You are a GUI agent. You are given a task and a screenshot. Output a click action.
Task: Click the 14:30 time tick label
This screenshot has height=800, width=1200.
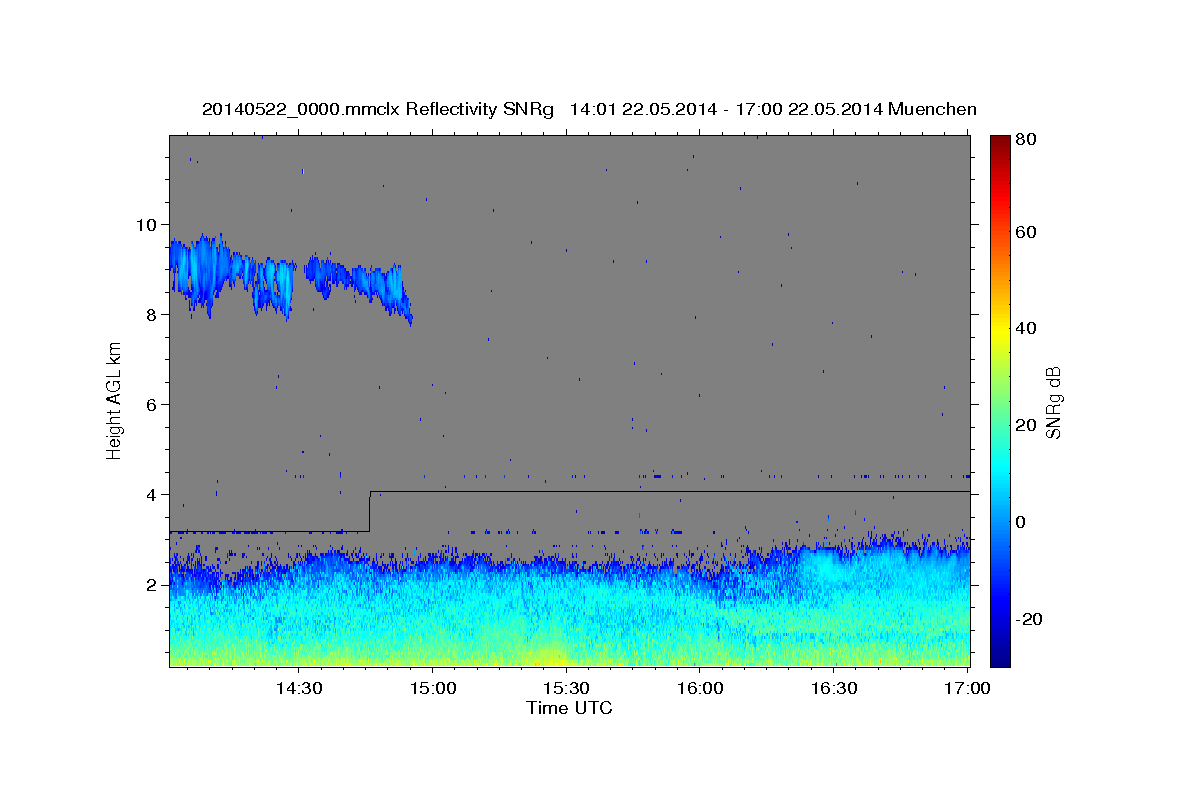[x=298, y=689]
